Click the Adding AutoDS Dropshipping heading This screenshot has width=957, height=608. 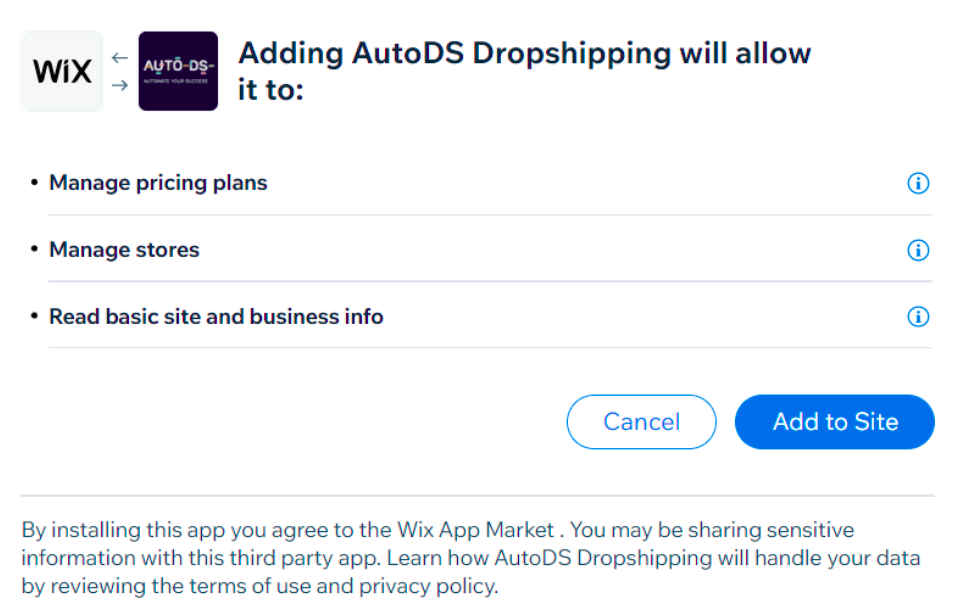(524, 71)
